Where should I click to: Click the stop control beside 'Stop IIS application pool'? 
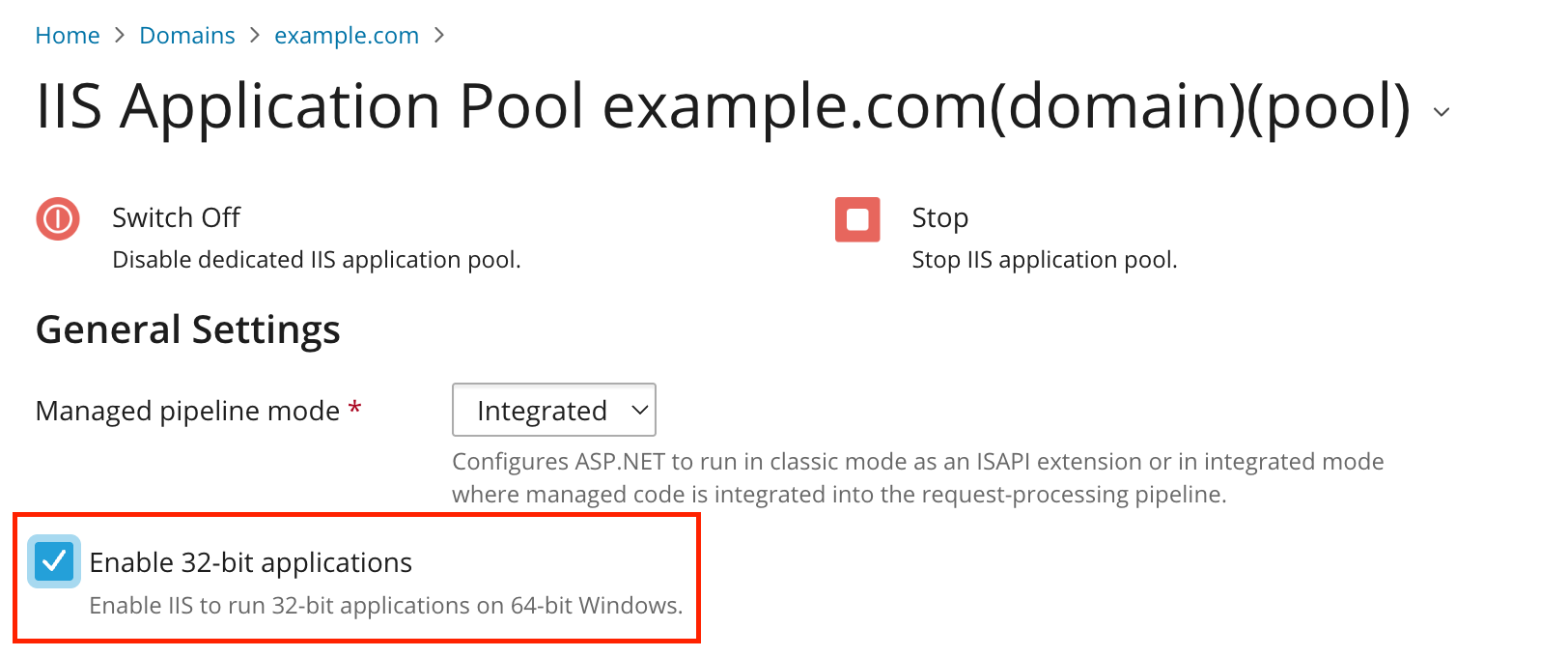[857, 219]
